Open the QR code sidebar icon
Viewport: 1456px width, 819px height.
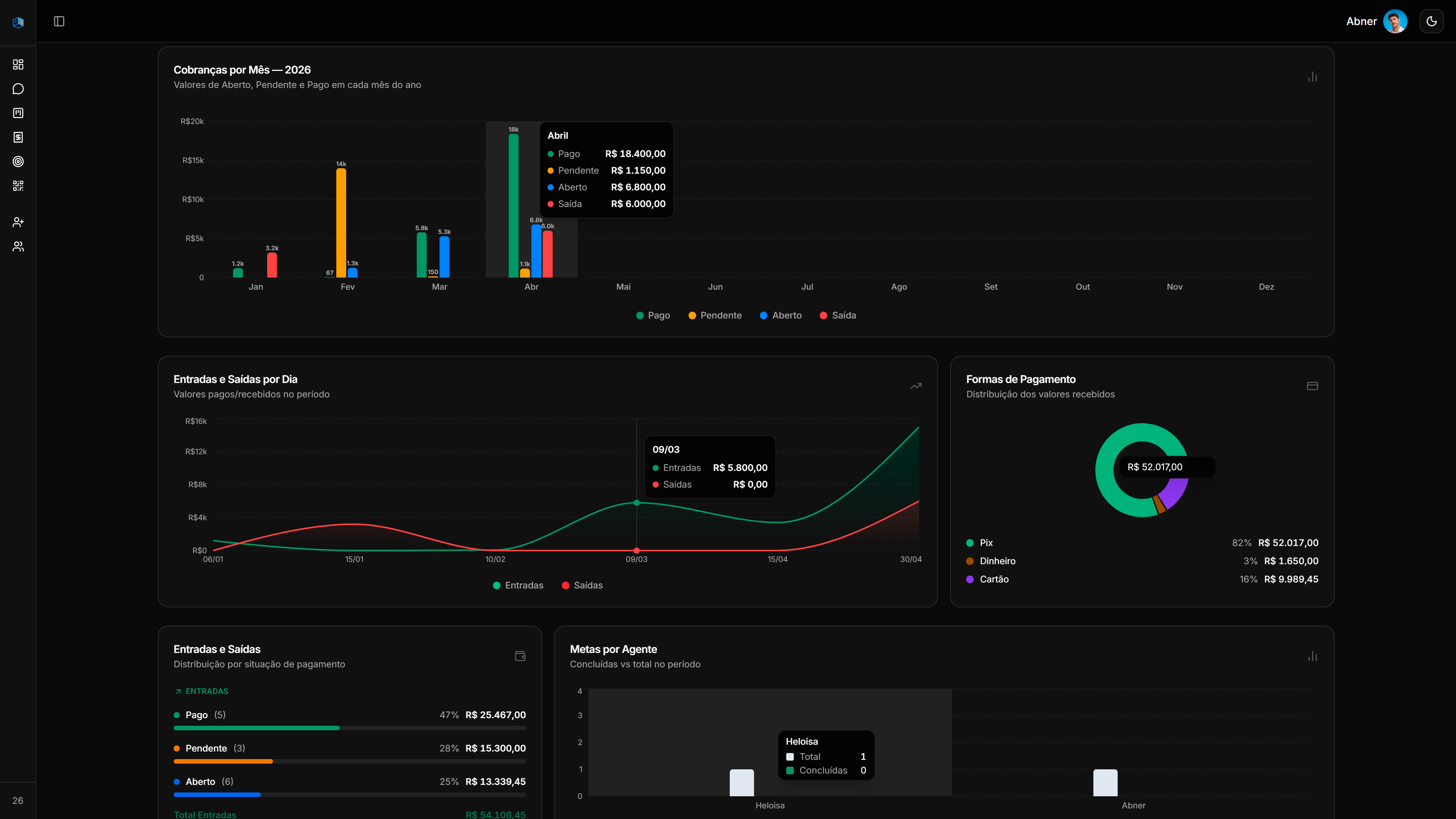(x=18, y=186)
